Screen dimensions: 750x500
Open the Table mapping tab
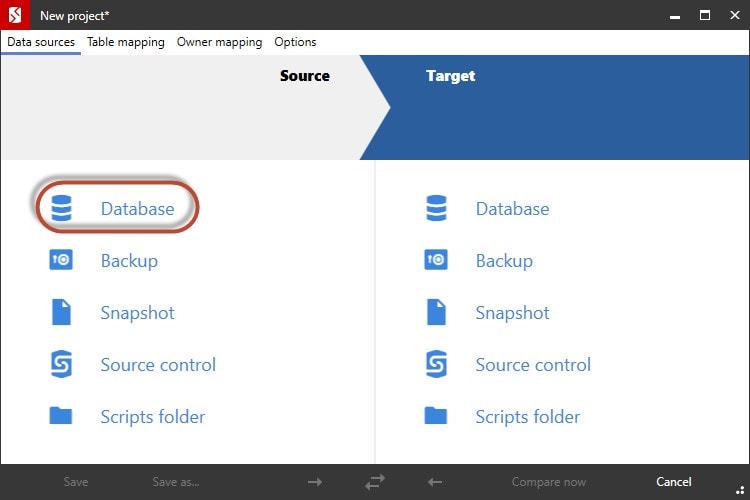[x=126, y=42]
